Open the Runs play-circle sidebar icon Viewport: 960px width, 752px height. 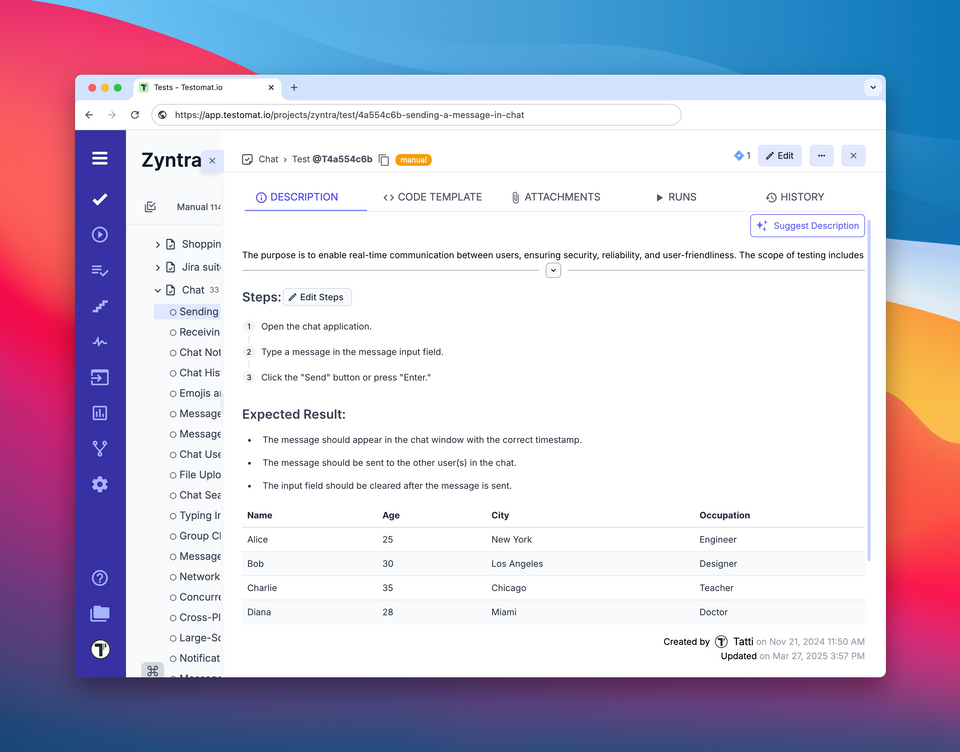[100, 235]
